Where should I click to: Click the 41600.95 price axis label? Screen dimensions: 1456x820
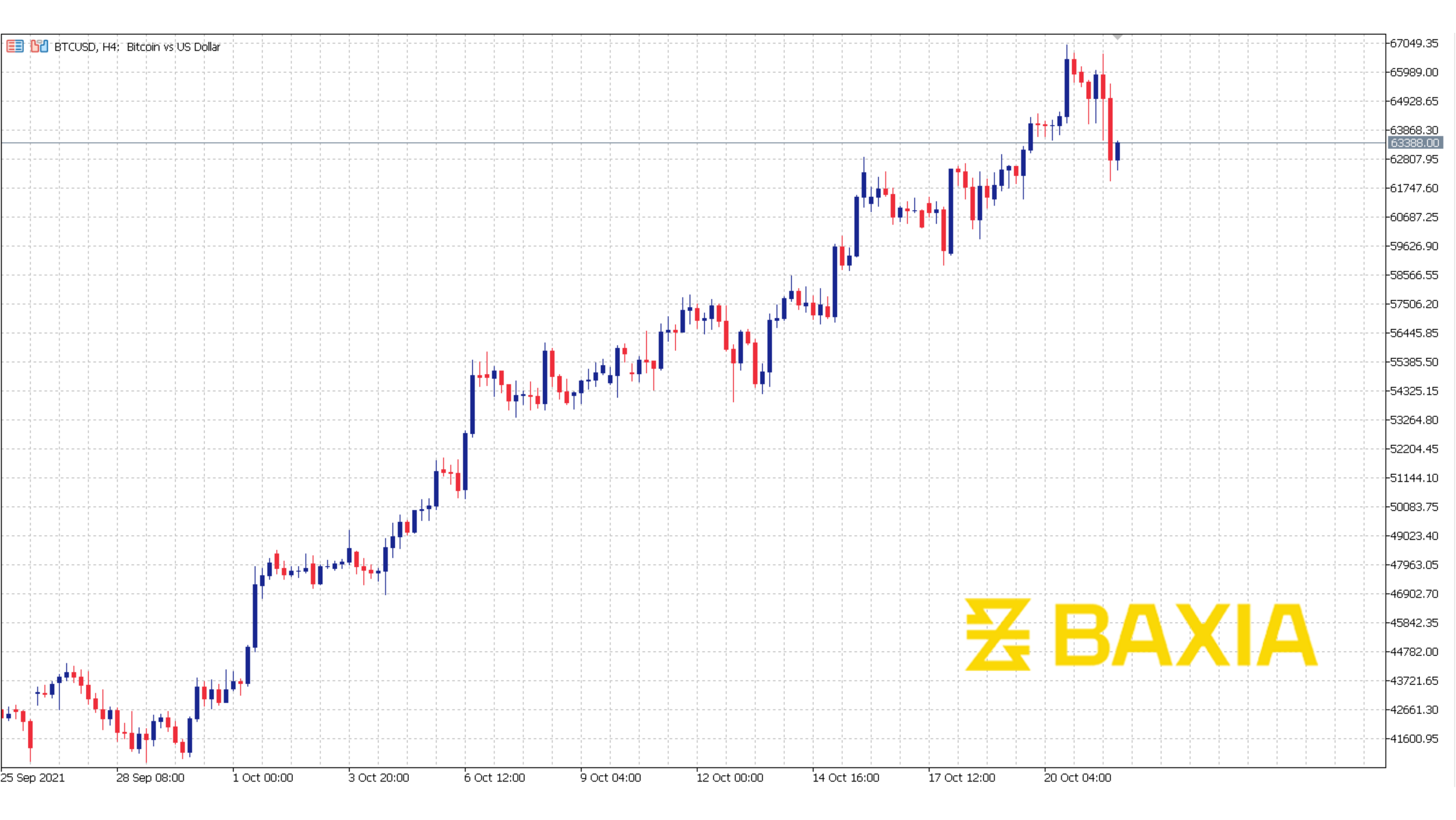[x=1414, y=739]
